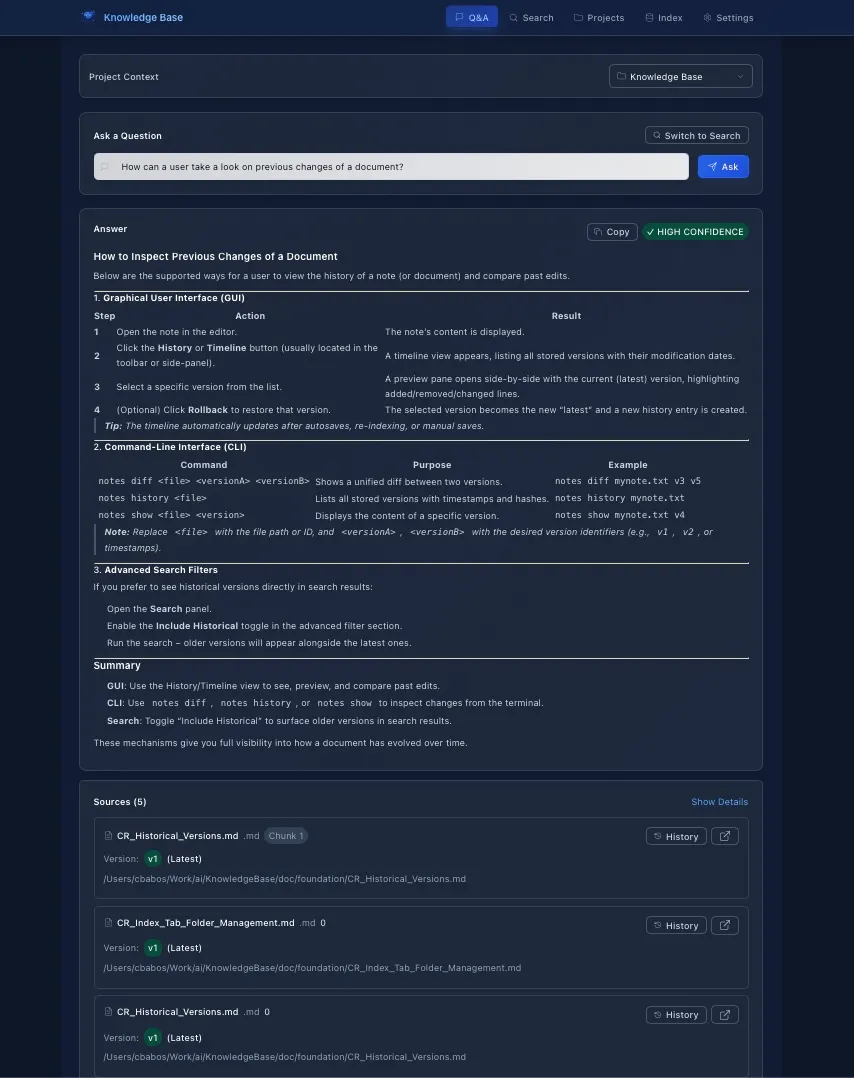Viewport: 854px width, 1078px height.
Task: Click the Knowledge Base logo icon
Action: point(88,16)
